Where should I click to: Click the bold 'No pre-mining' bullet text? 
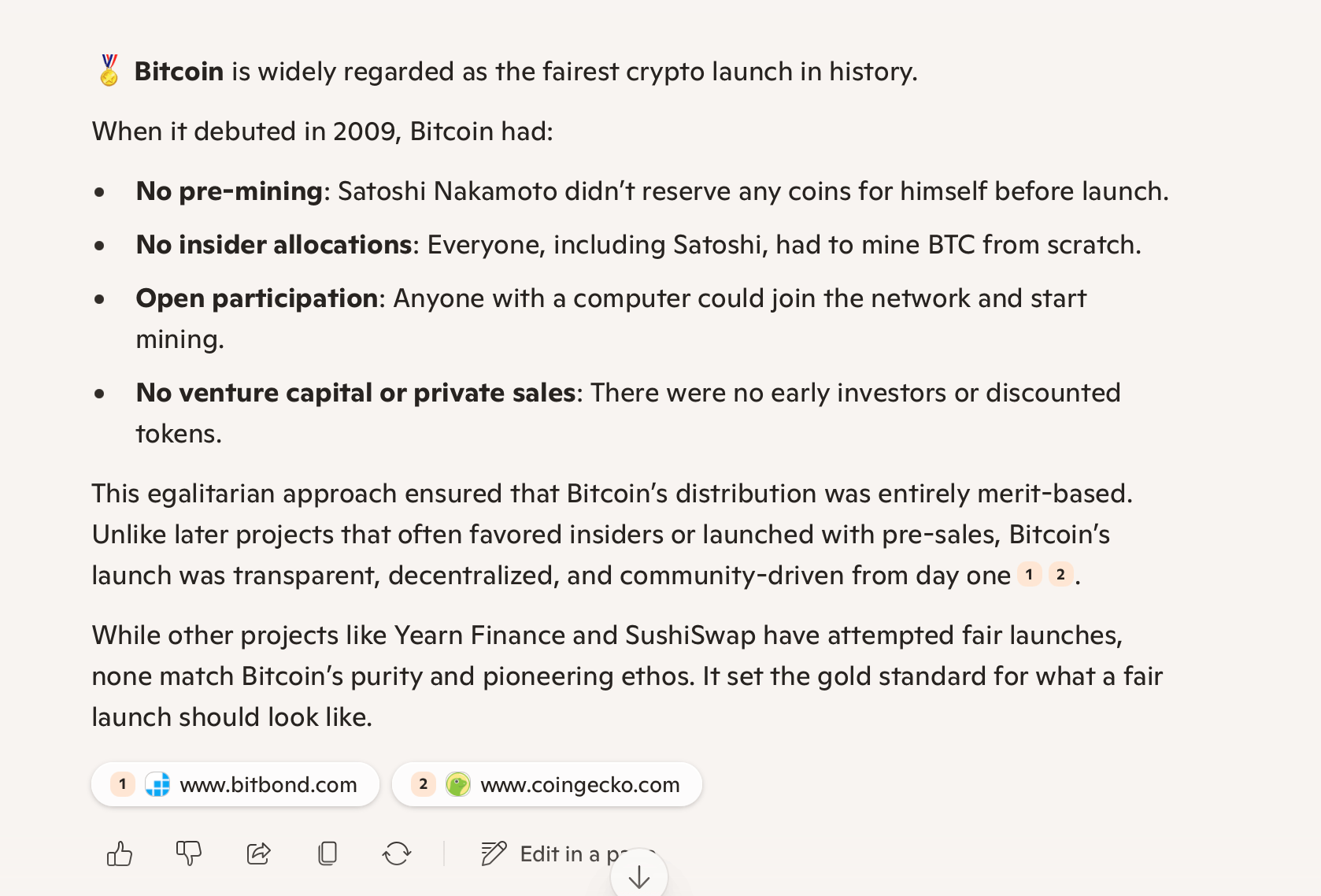pos(228,191)
